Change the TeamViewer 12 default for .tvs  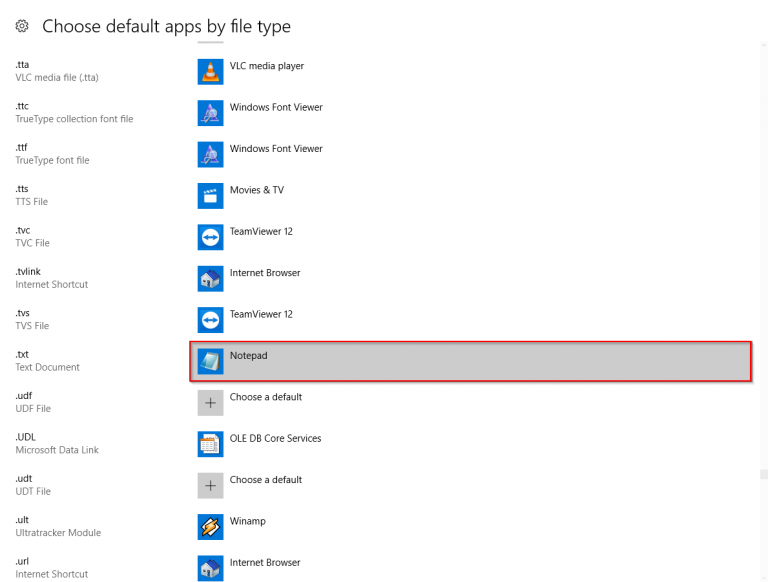click(261, 314)
